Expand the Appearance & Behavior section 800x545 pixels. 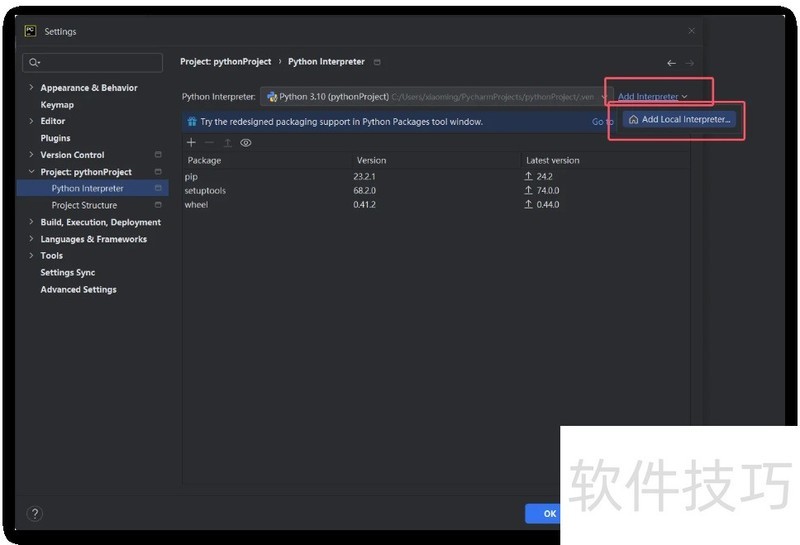31,88
